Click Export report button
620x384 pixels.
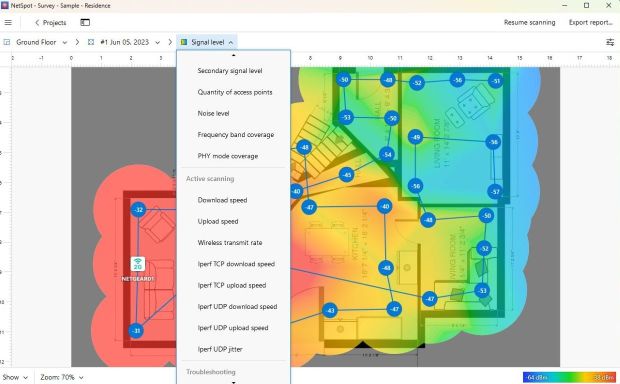(590, 23)
